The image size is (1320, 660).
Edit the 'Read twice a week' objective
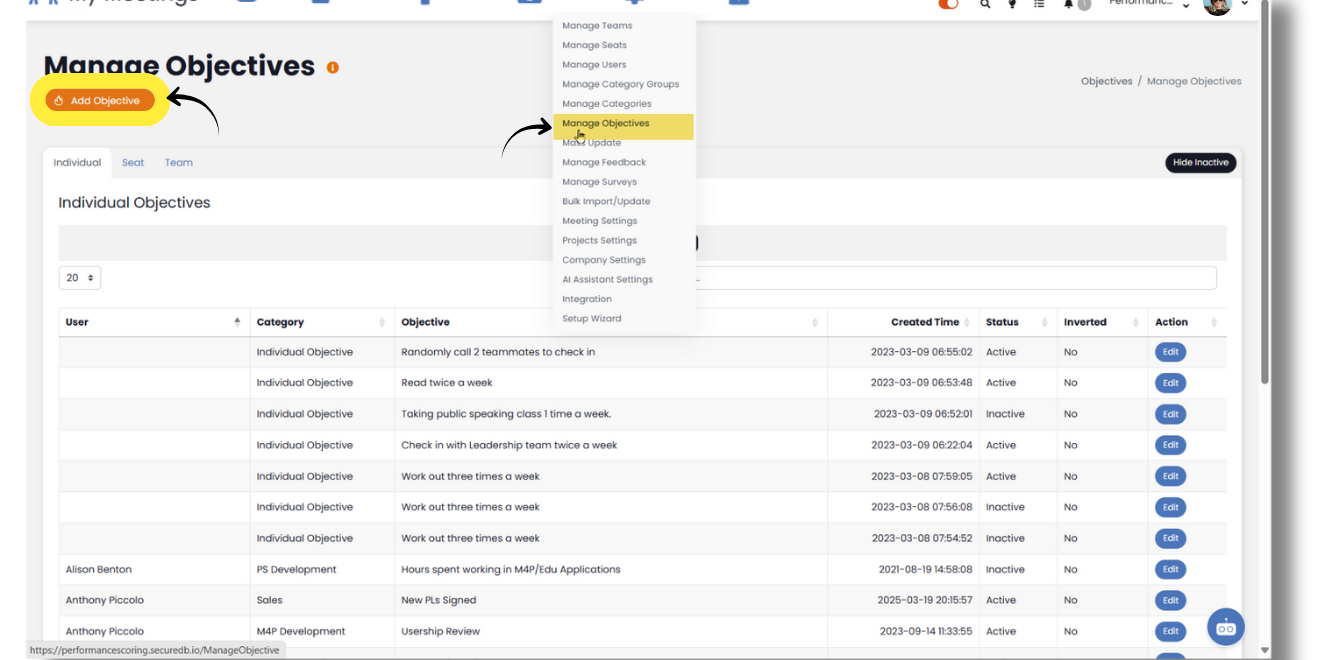pos(1170,383)
